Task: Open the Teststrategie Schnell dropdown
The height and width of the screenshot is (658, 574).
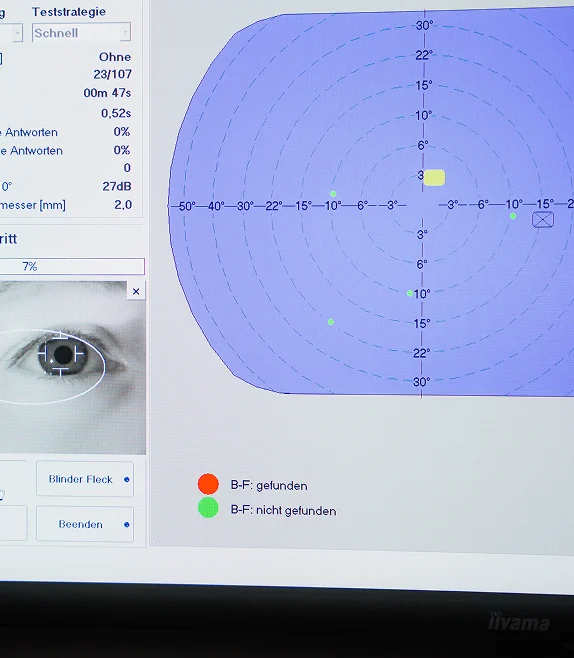Action: (x=81, y=32)
